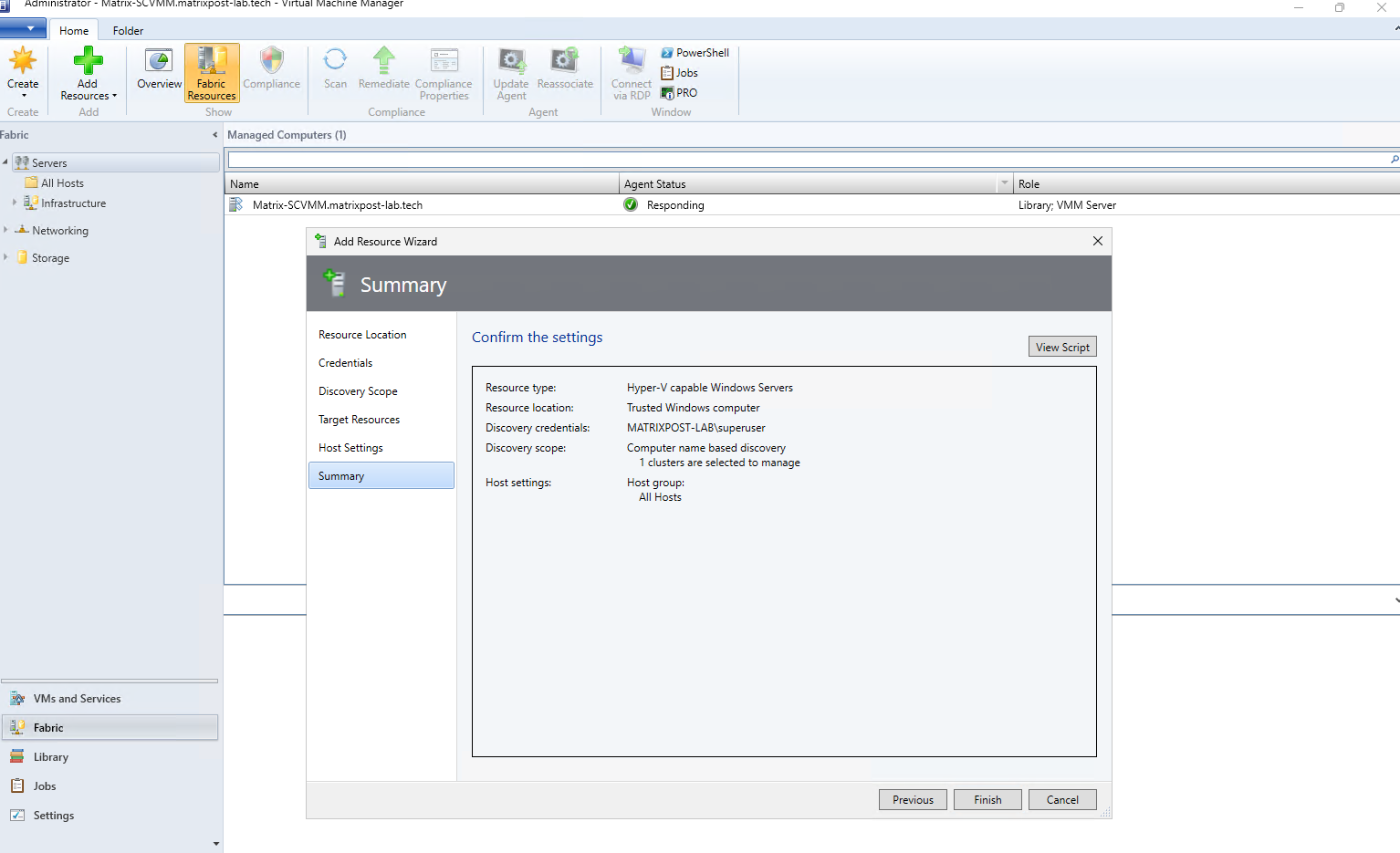Click the search magnifier icon
1400x853 pixels.
pos(1394,160)
